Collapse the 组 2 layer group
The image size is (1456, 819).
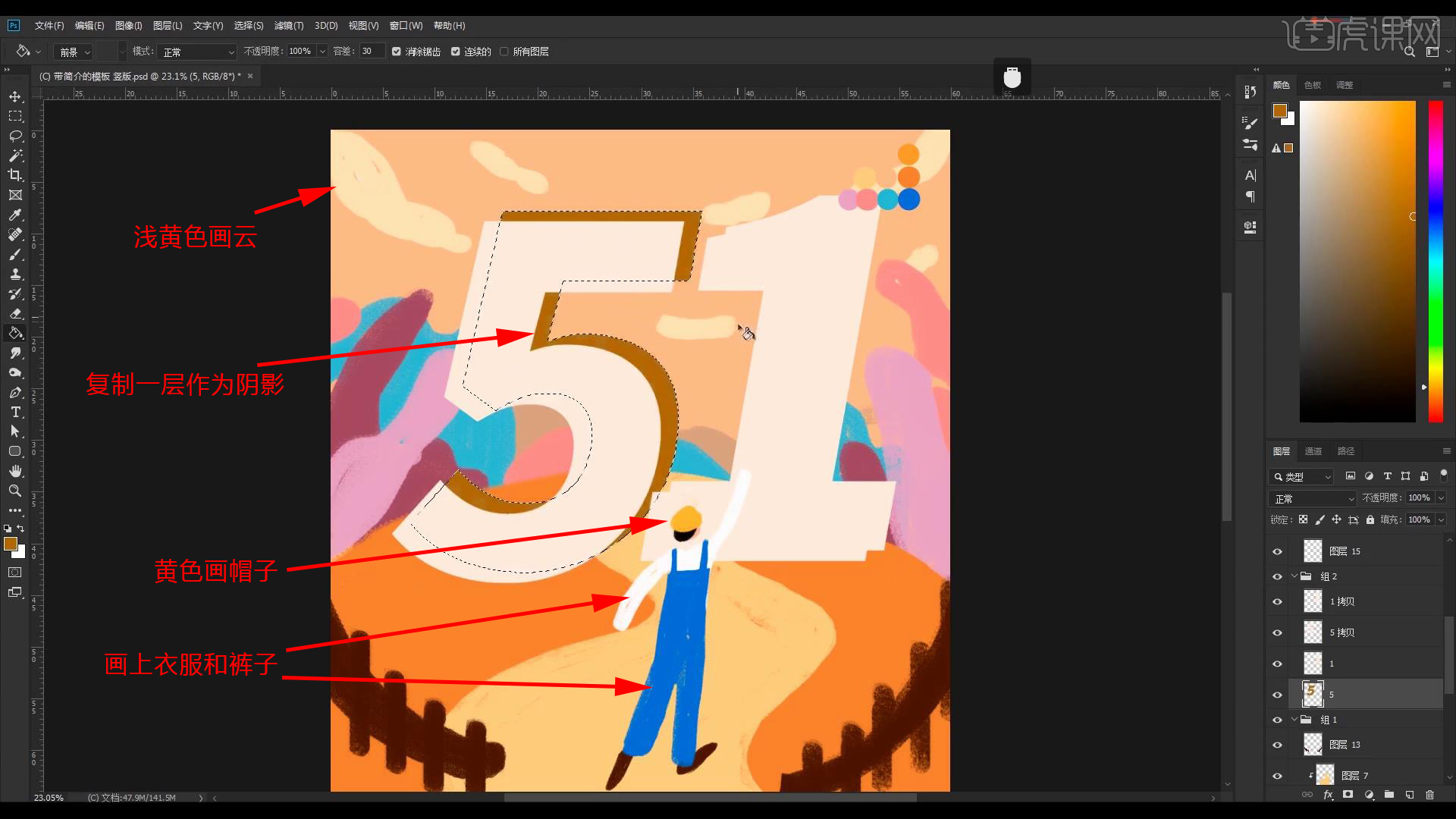(1294, 576)
